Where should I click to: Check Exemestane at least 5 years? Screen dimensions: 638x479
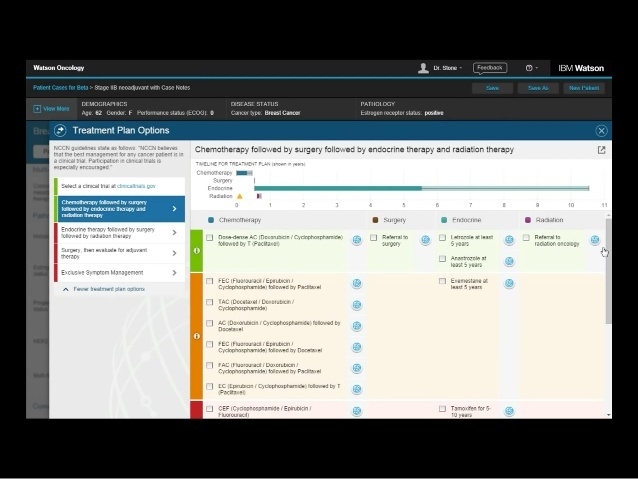pyautogui.click(x=442, y=281)
